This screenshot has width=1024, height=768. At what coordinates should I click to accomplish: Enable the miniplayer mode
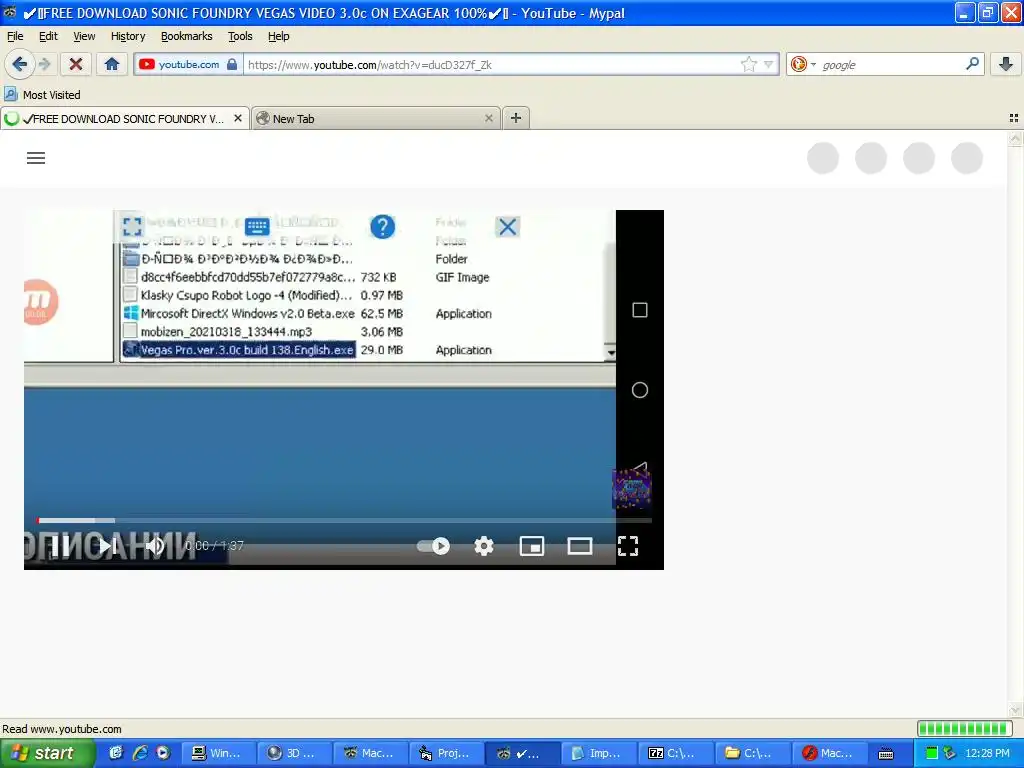coord(532,546)
